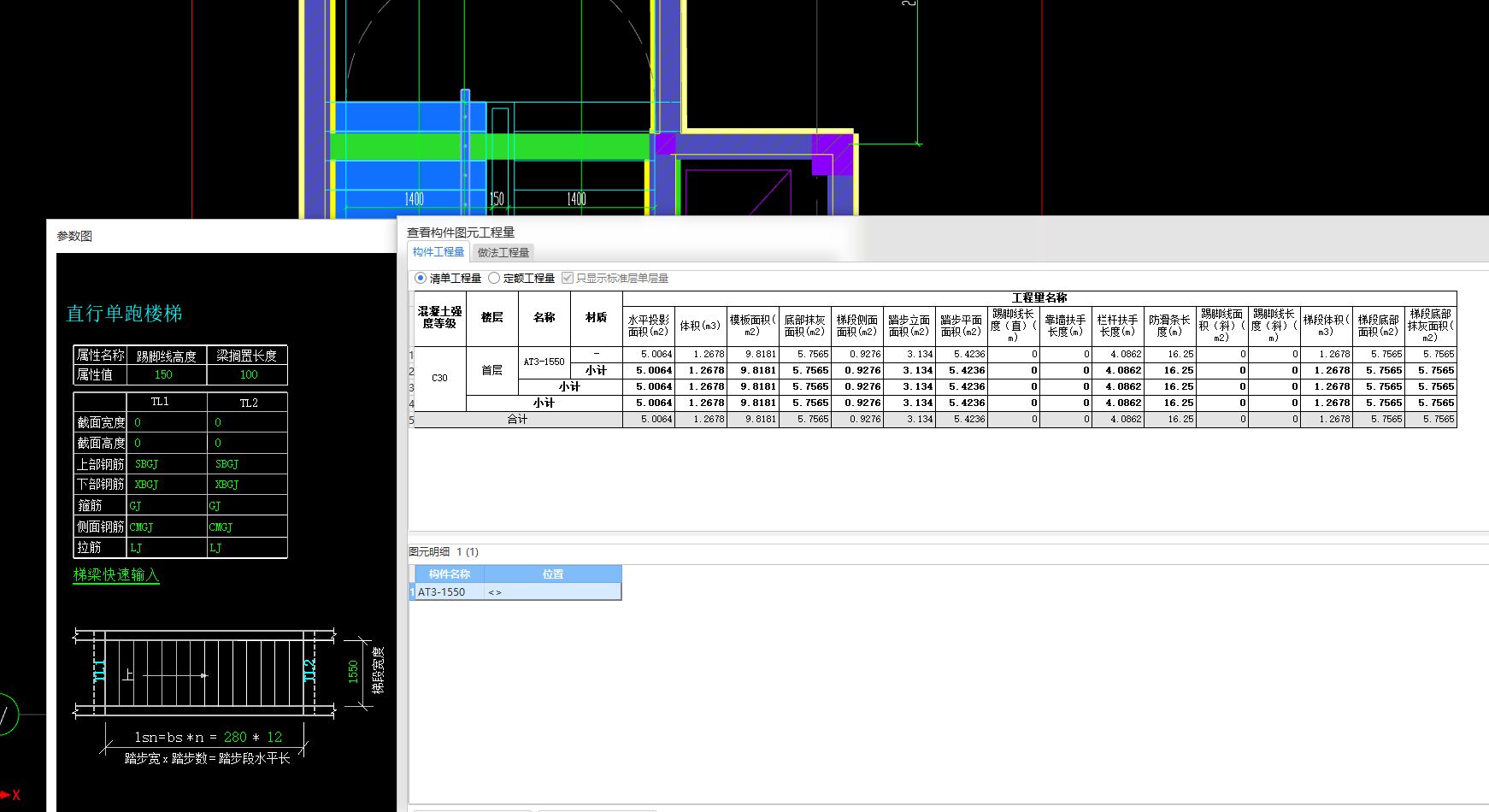Click the 工程量名称 group header
The width and height of the screenshot is (1489, 812).
1039,298
